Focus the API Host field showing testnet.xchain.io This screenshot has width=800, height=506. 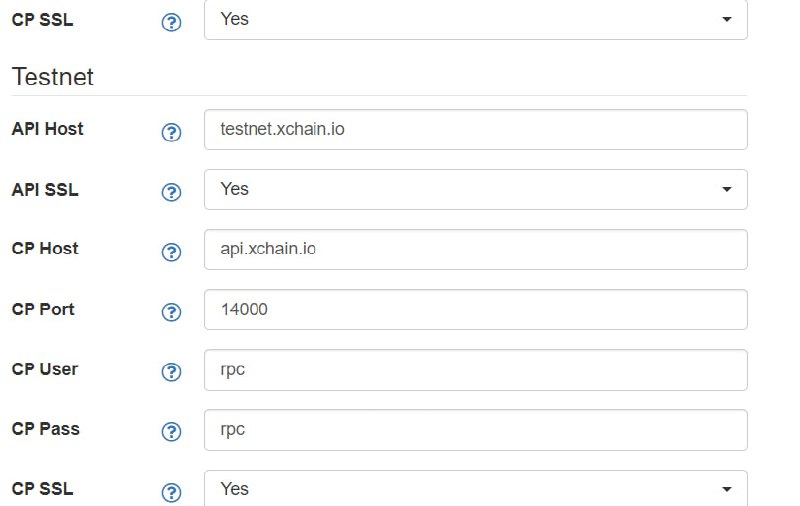pyautogui.click(x=476, y=130)
